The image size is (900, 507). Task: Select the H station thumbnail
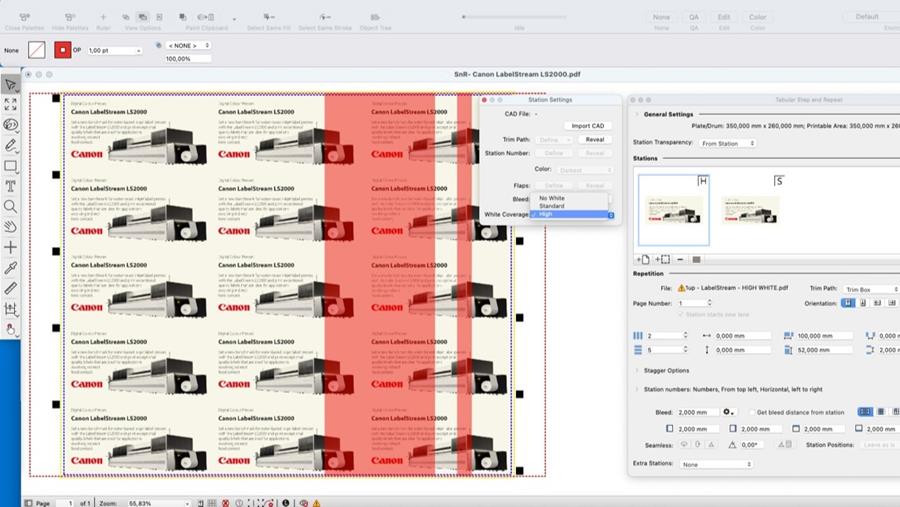point(674,210)
